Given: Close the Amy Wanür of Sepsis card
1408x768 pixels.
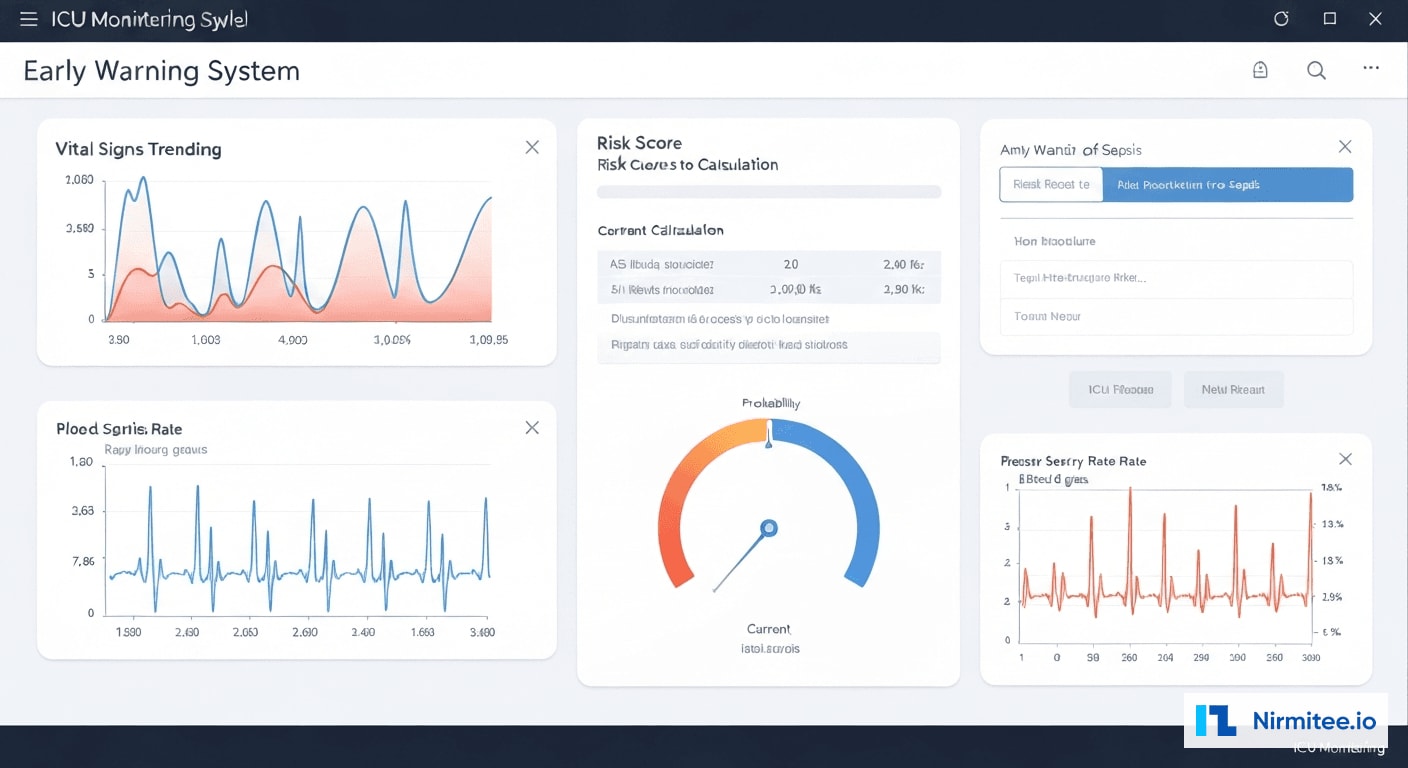Looking at the screenshot, I should 1345,147.
